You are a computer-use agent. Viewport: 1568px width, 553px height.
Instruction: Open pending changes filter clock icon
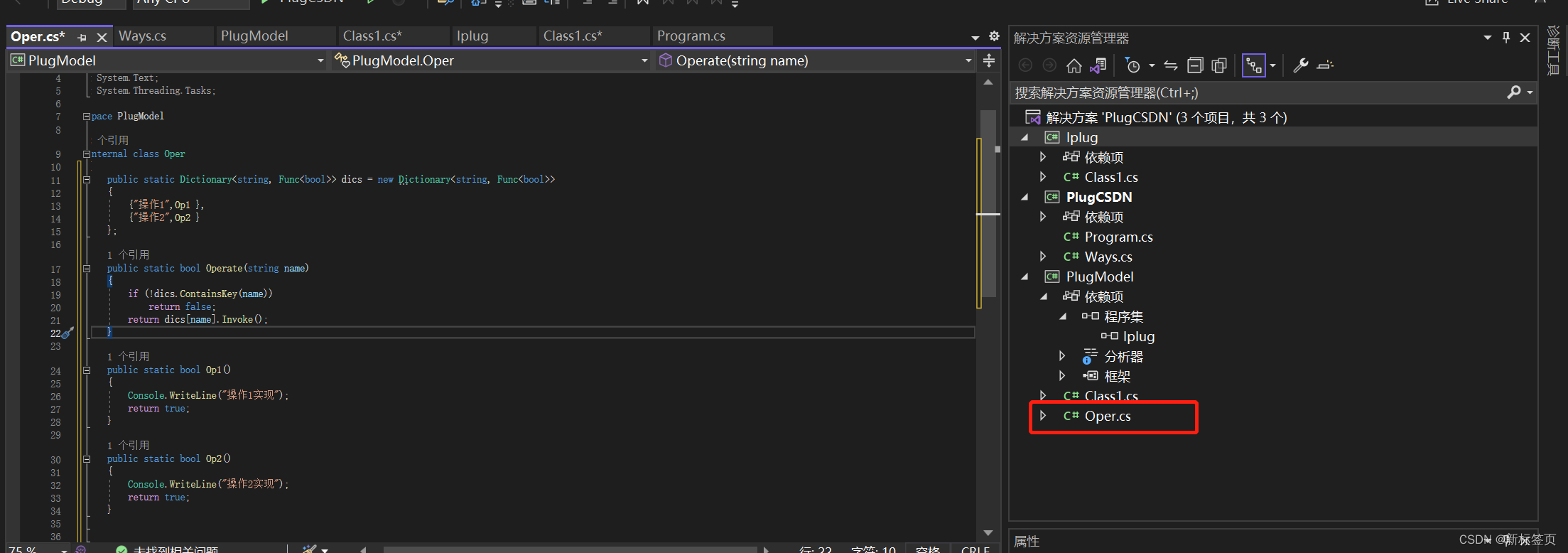[1132, 65]
